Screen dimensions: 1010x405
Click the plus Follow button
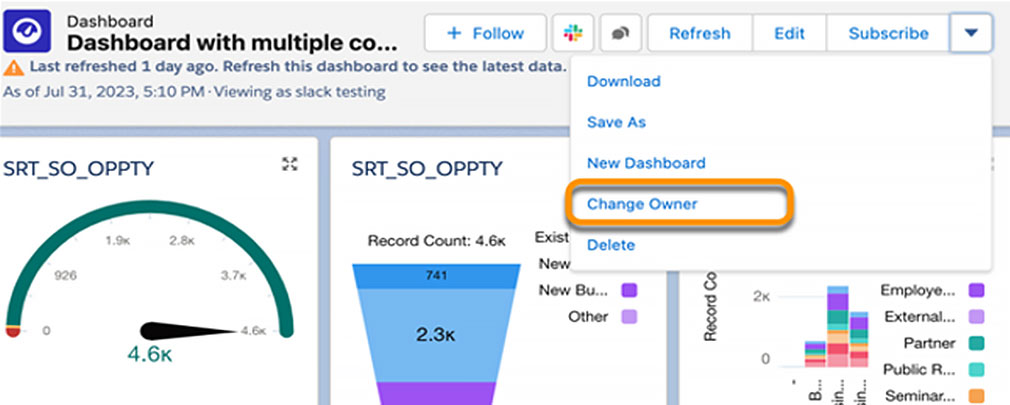(x=485, y=33)
